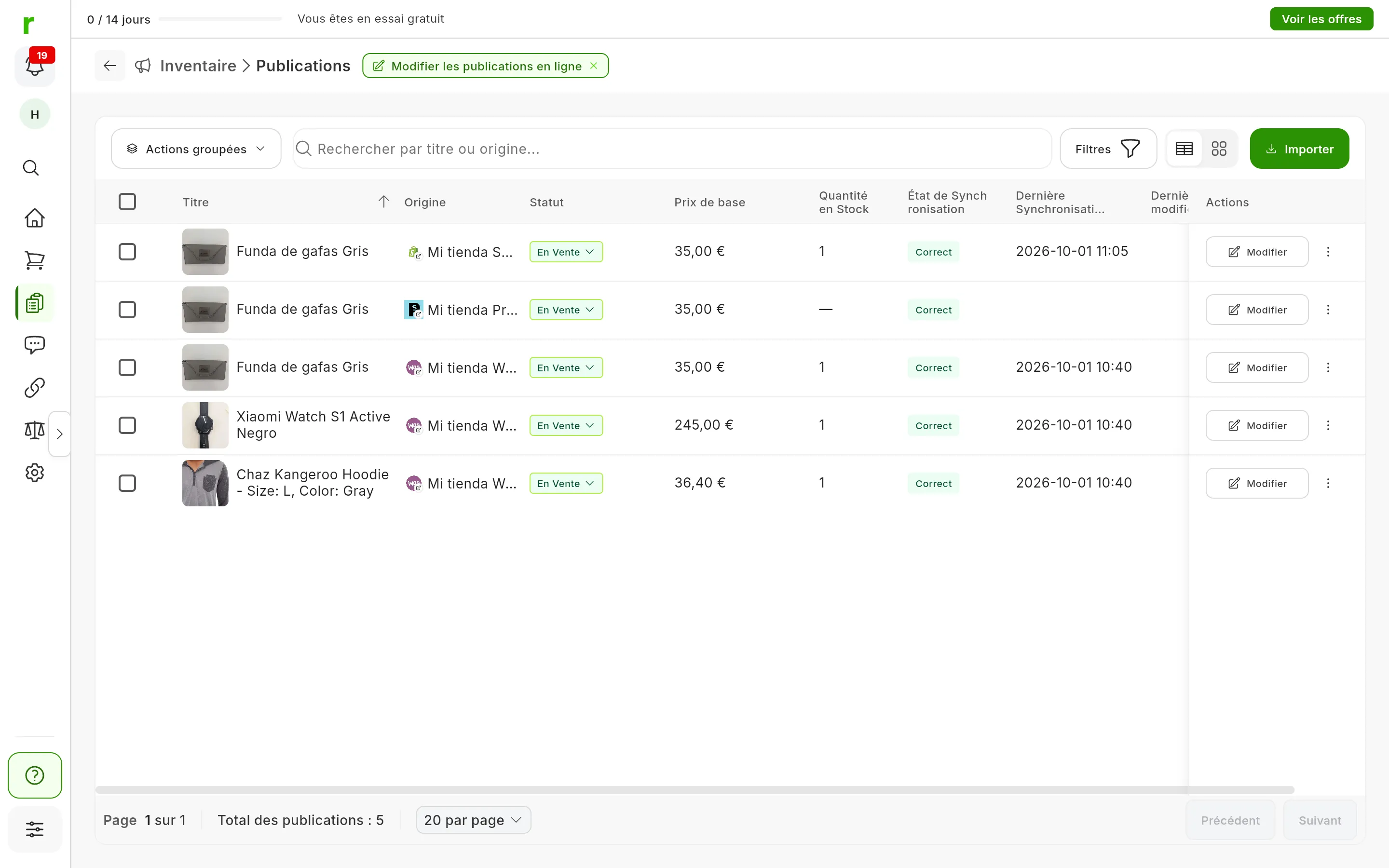Switch to table list view icon
1389x868 pixels.
[1184, 149]
